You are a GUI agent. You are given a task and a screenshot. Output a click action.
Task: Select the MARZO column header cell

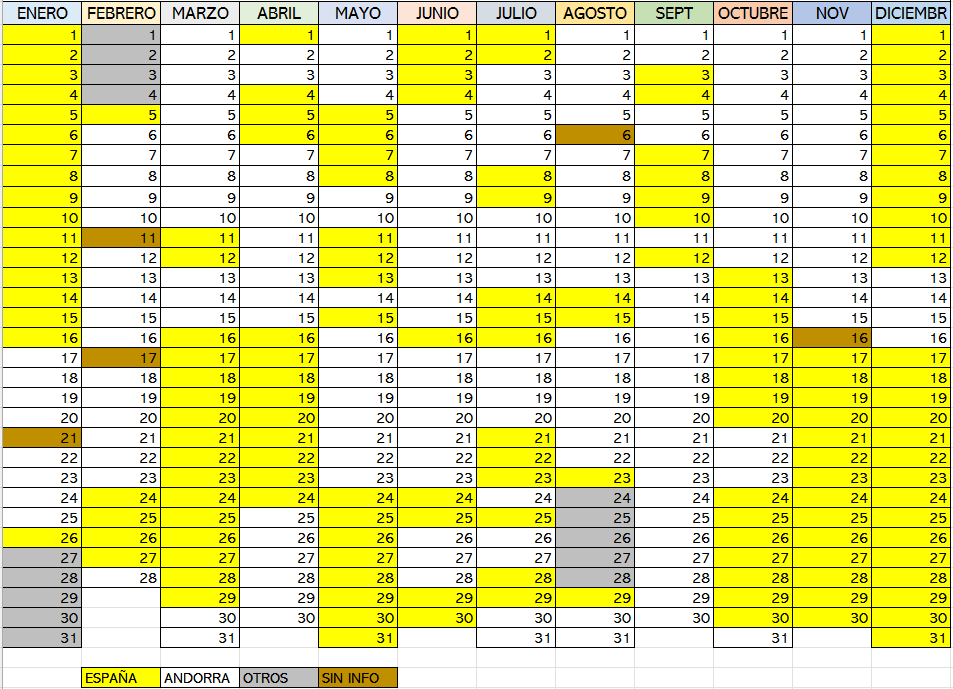[x=200, y=13]
